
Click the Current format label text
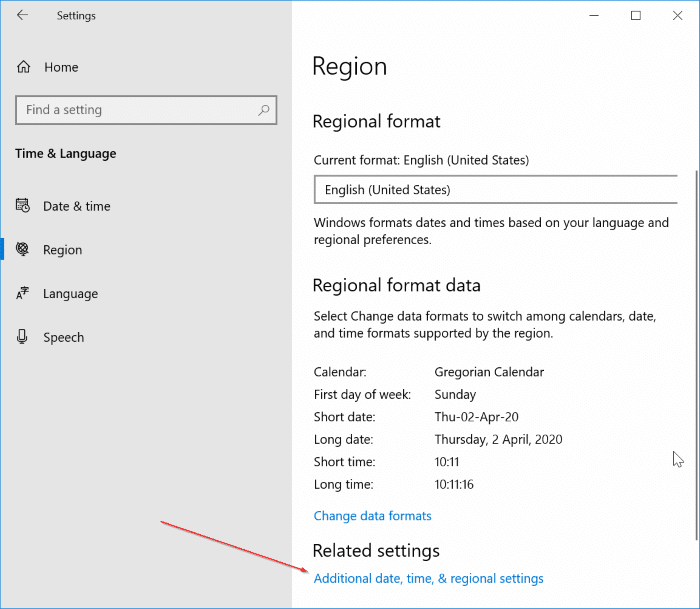[x=421, y=160]
